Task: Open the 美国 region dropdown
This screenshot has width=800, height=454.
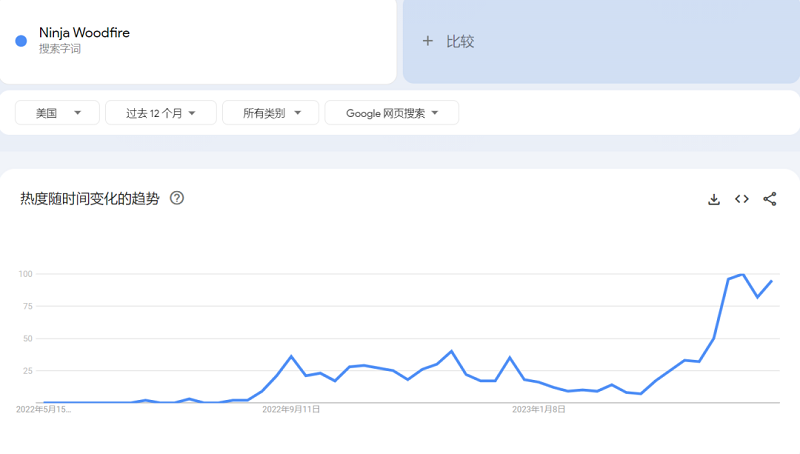Action: 57,113
